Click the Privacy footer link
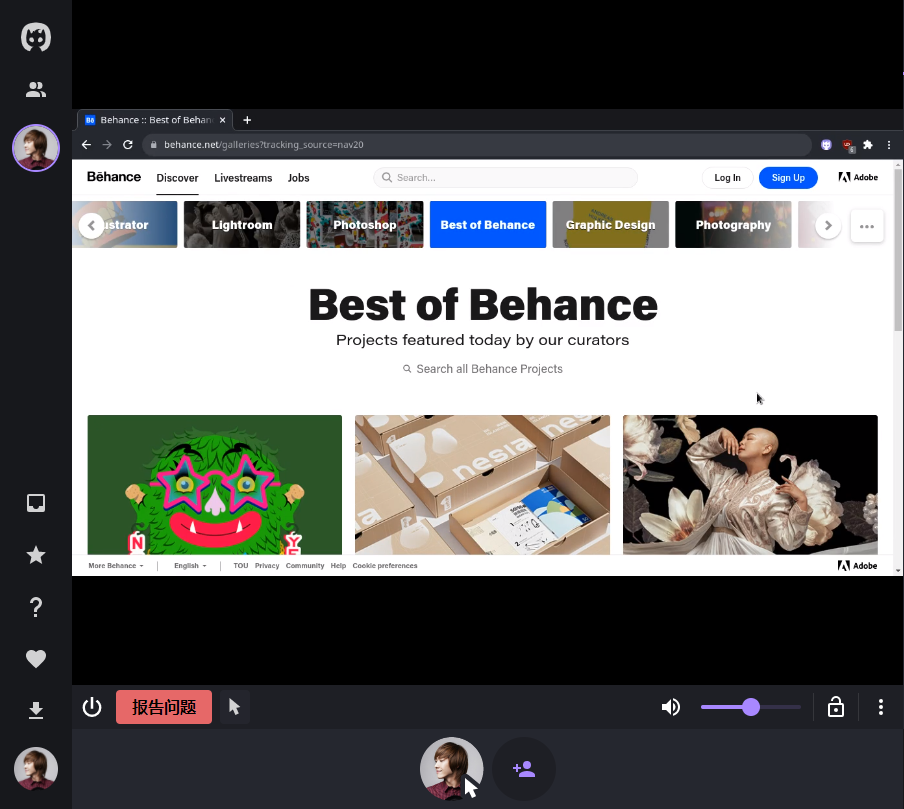The height and width of the screenshot is (809, 904). [x=267, y=566]
